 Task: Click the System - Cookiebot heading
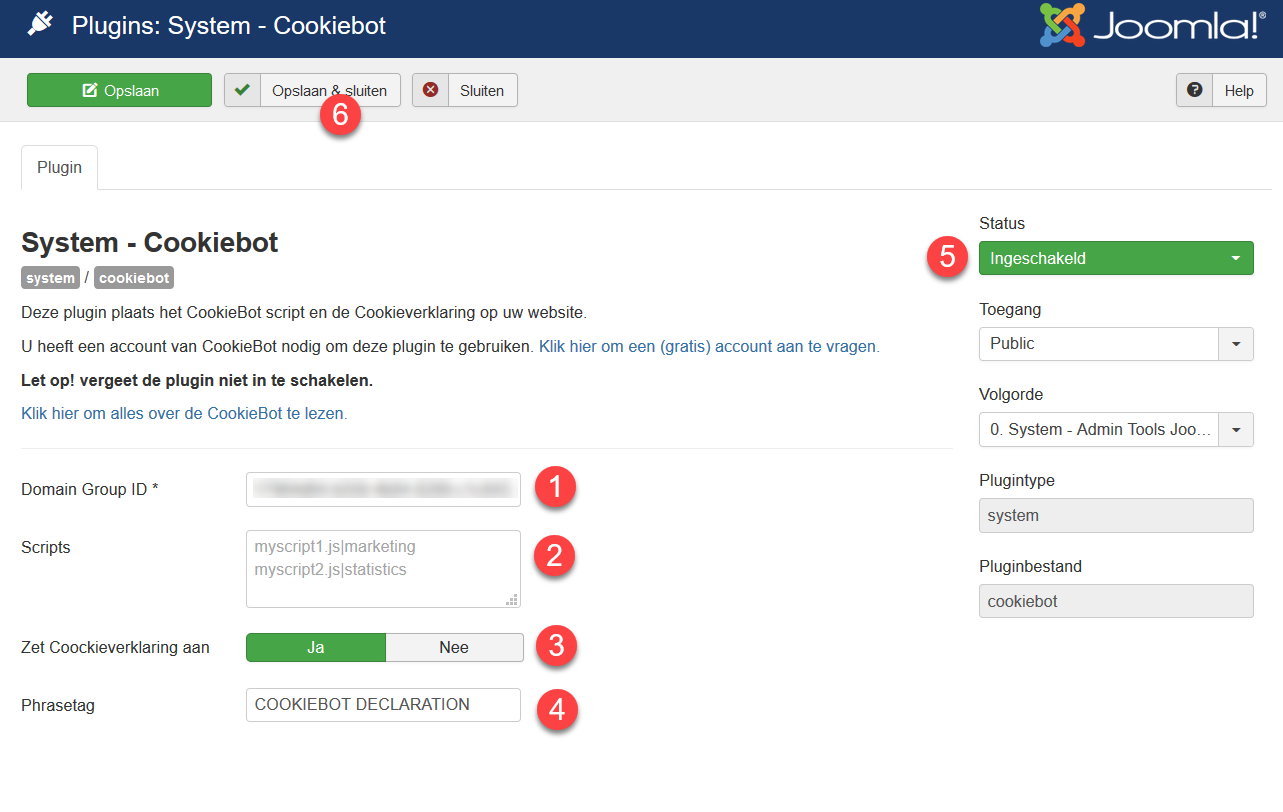(x=149, y=242)
